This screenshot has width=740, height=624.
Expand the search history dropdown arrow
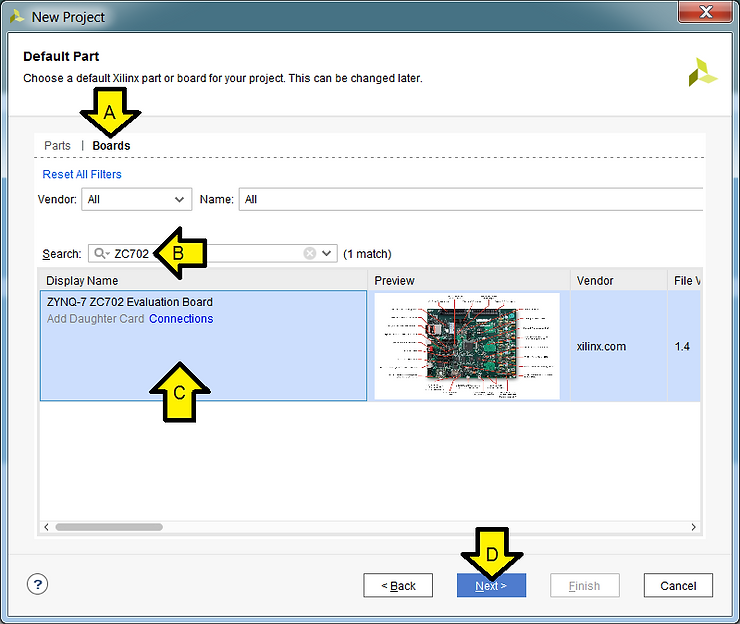pos(327,253)
